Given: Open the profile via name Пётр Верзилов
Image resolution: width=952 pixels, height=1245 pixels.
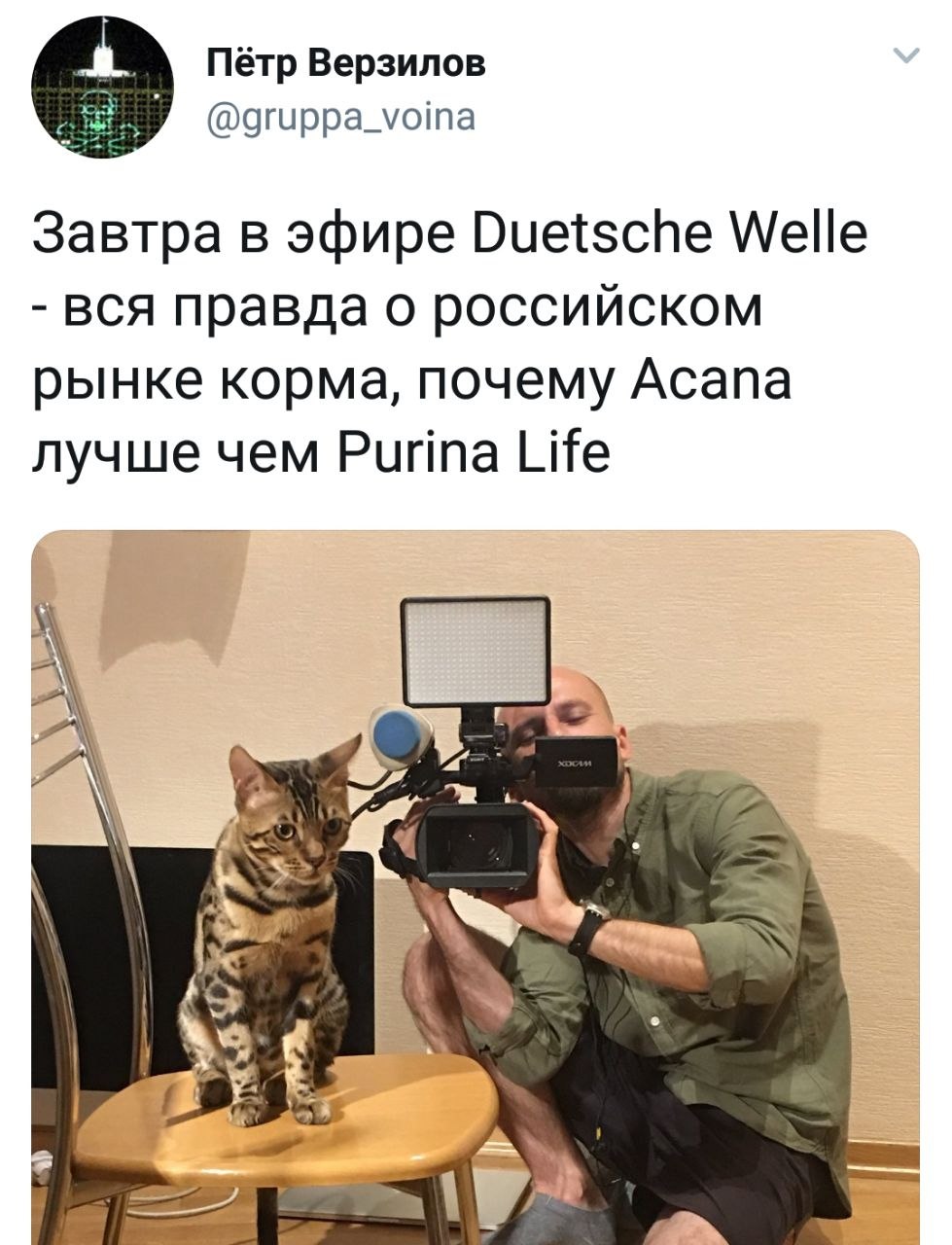Looking at the screenshot, I should 346,65.
